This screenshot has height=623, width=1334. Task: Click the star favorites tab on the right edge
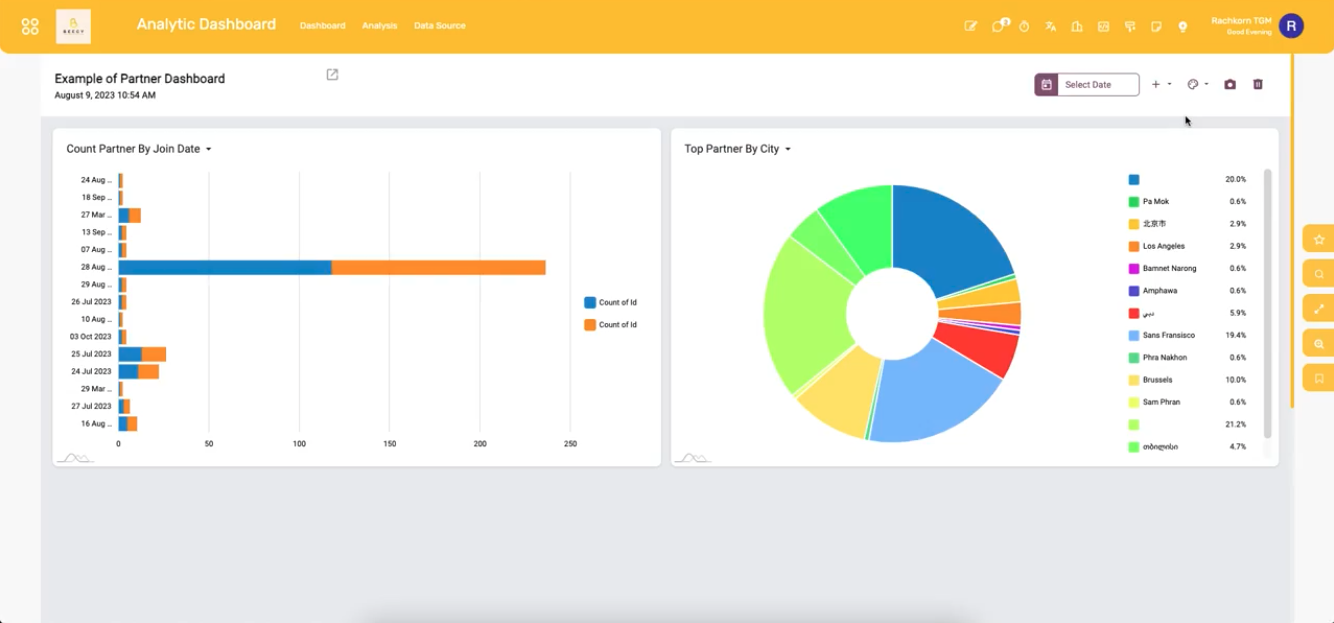coord(1318,239)
